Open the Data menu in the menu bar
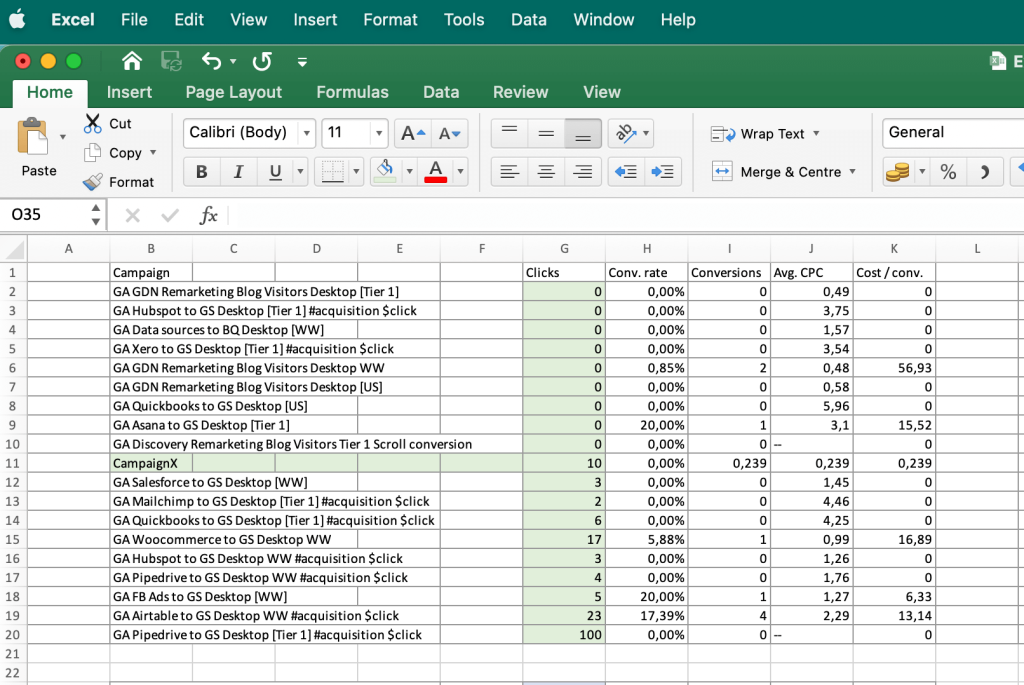 click(528, 19)
